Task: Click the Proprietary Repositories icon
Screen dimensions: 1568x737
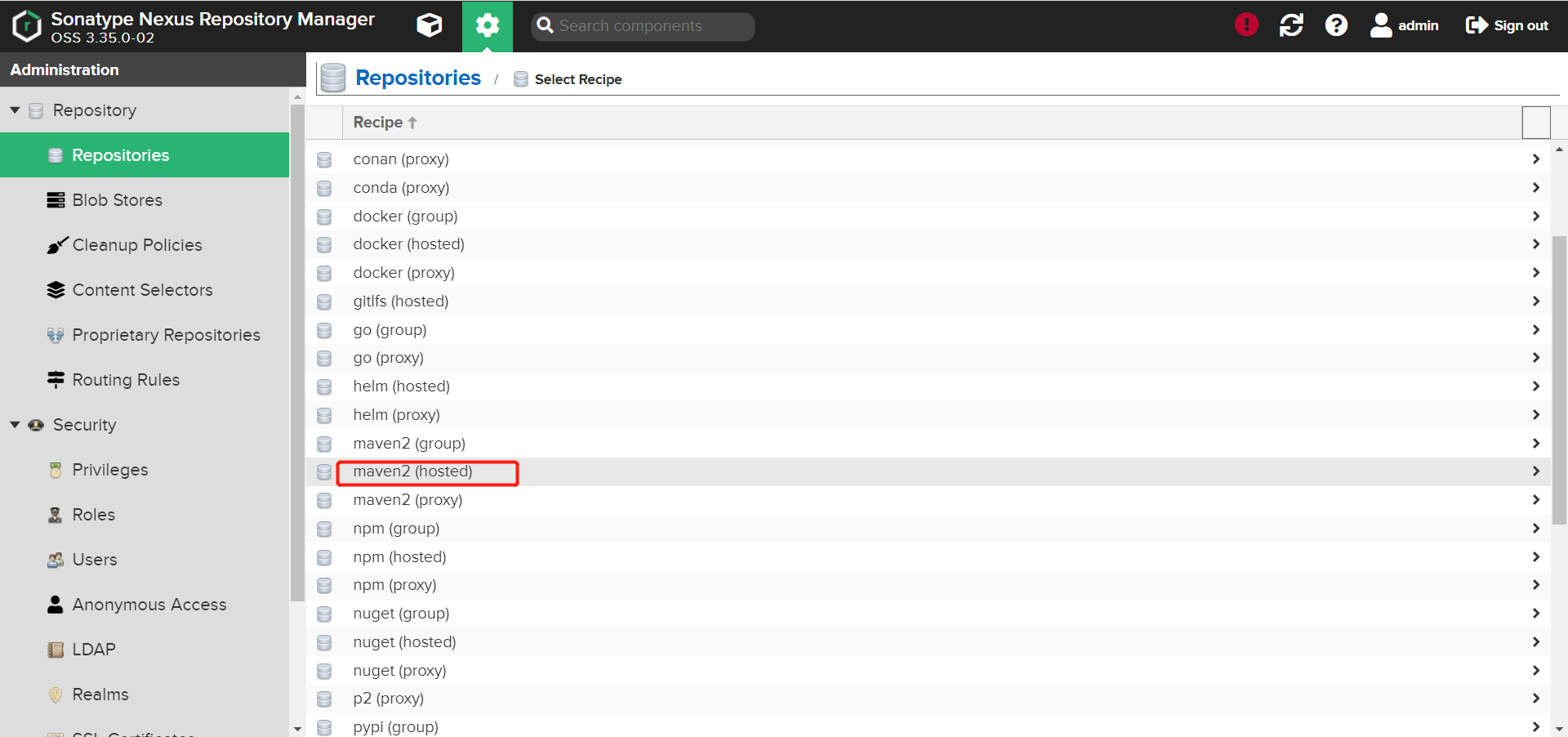Action: (x=56, y=335)
